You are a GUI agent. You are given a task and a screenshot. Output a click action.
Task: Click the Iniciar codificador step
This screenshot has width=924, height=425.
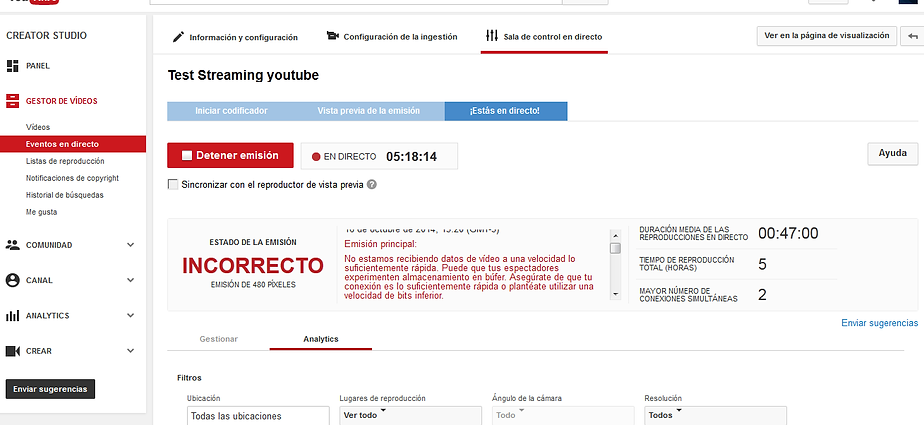pos(231,111)
